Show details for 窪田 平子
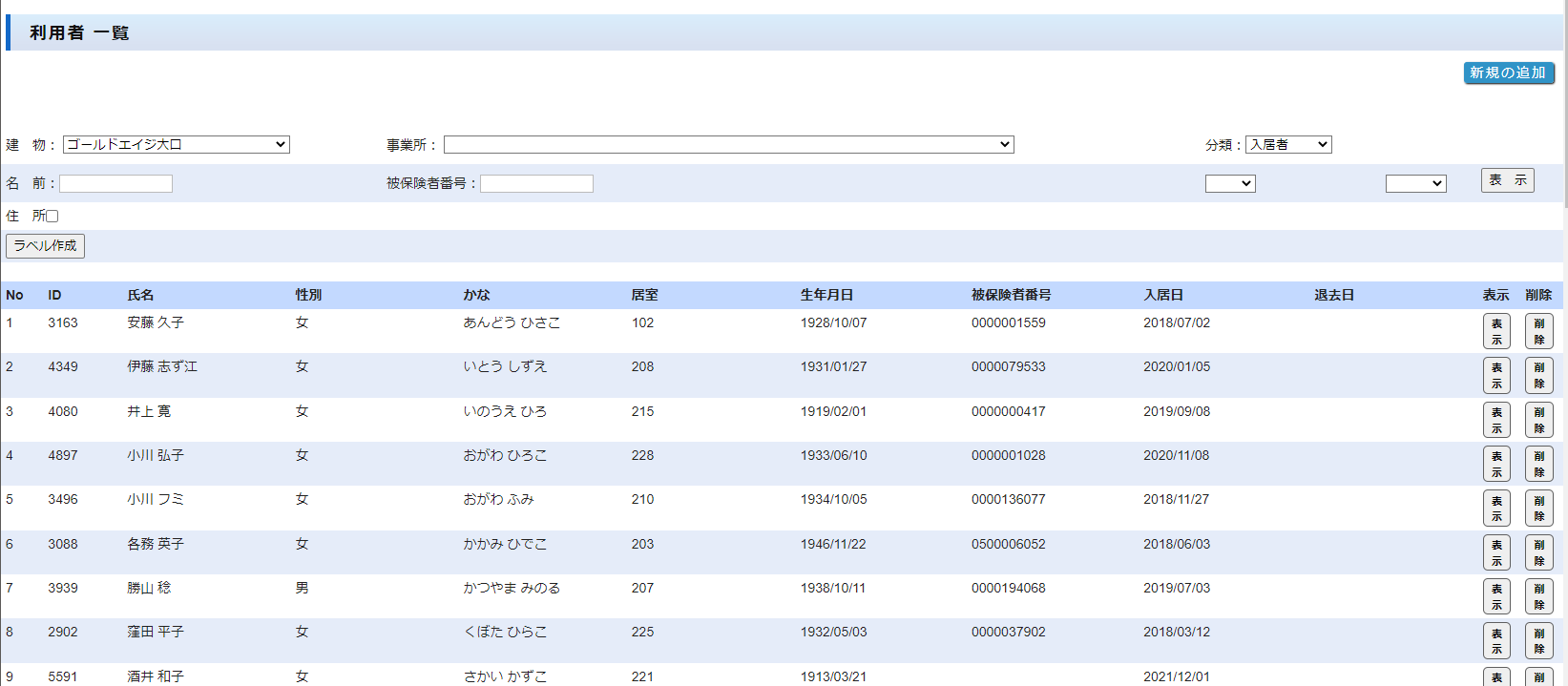 point(1495,640)
